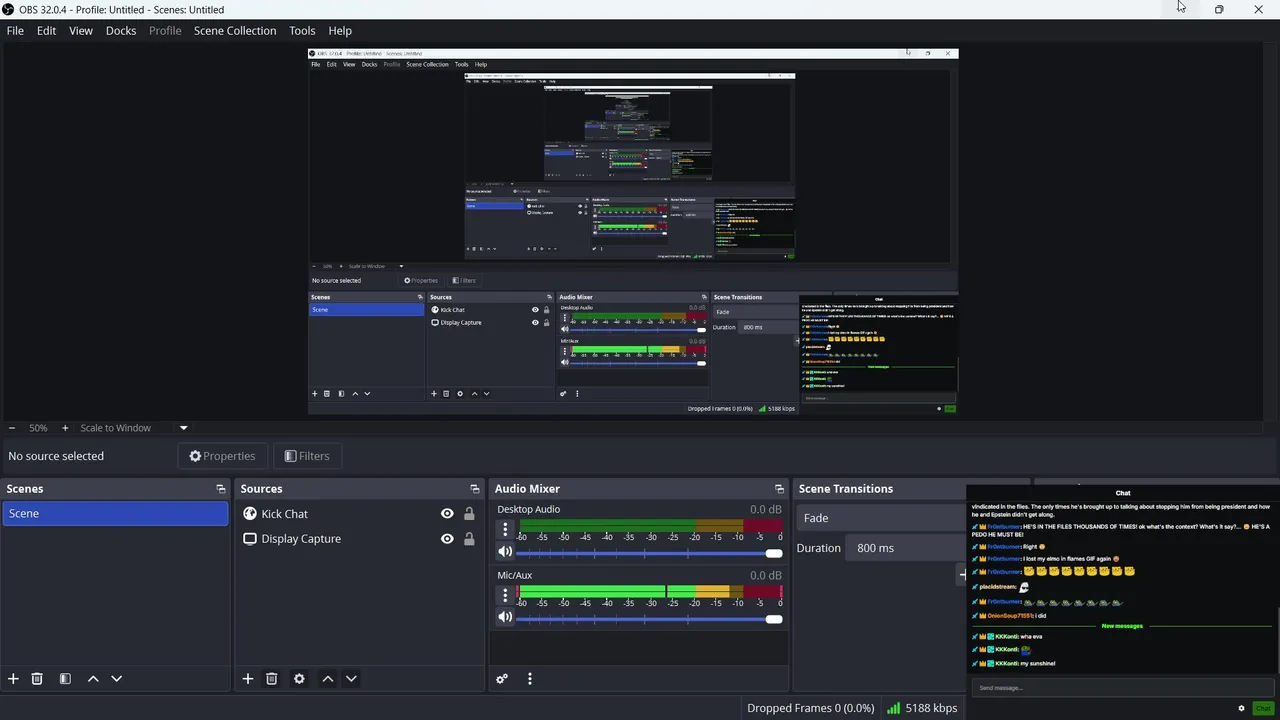Open Desktop Audio three-dot options menu
This screenshot has width=1280, height=720.
pyautogui.click(x=505, y=529)
